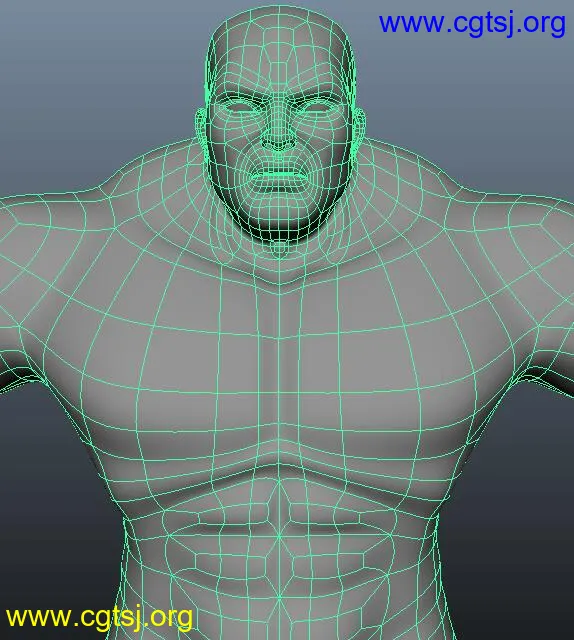Viewport: 574px width, 640px height.
Task: Pick the character's chin faces
Action: [x=279, y=214]
